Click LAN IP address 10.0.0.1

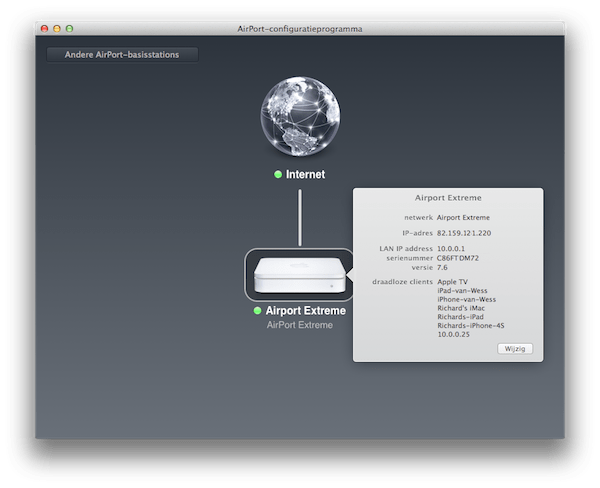[x=451, y=249]
